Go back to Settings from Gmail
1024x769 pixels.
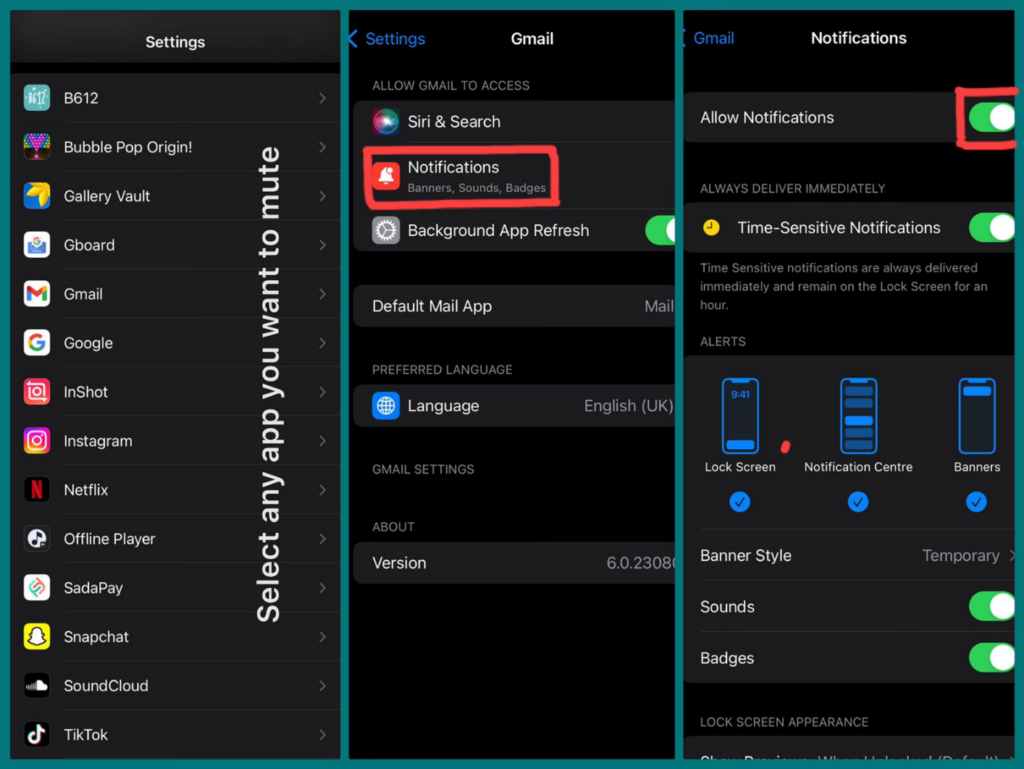[386, 38]
